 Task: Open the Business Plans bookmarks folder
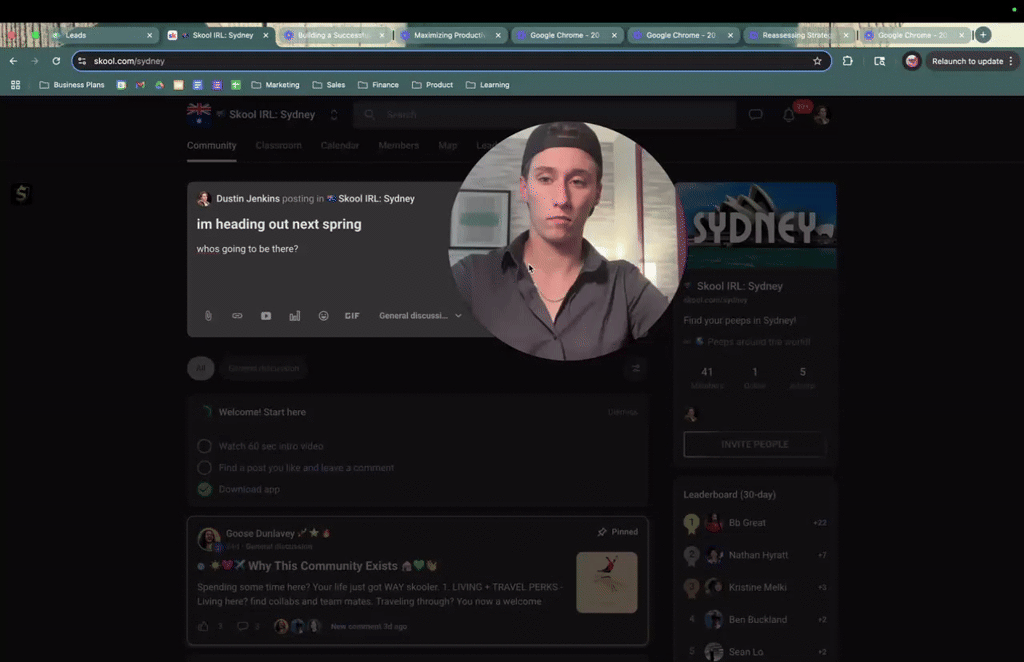[x=72, y=85]
